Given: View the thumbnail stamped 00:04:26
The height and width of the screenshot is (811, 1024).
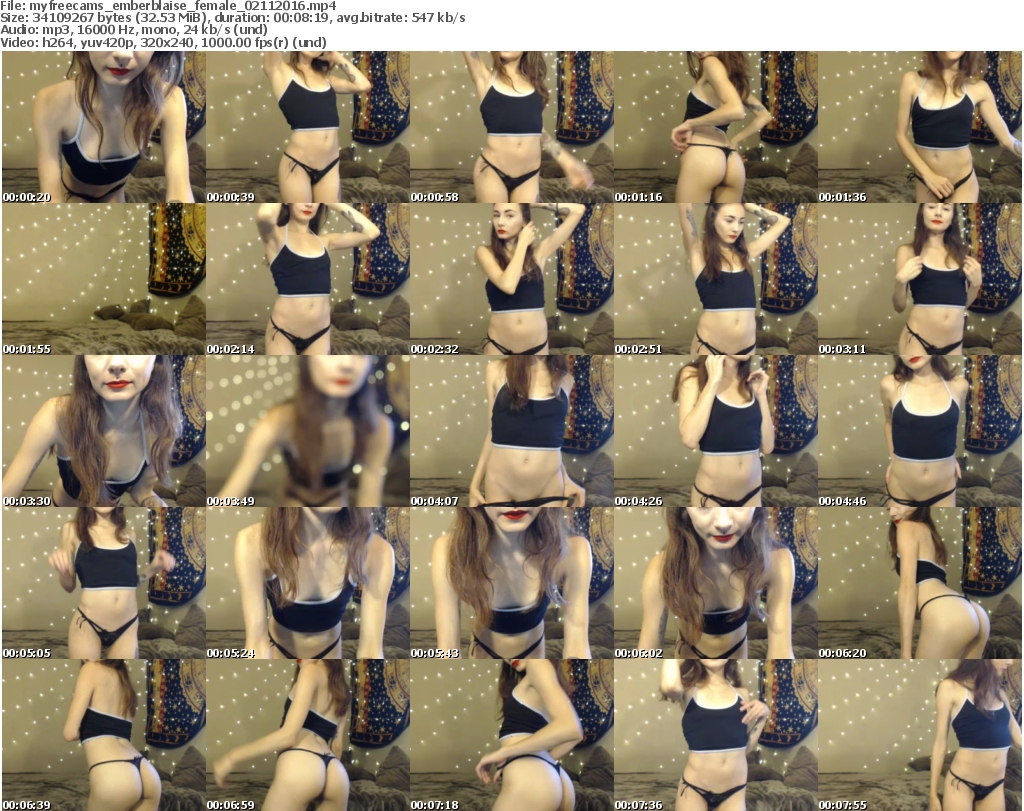Looking at the screenshot, I should (x=716, y=432).
